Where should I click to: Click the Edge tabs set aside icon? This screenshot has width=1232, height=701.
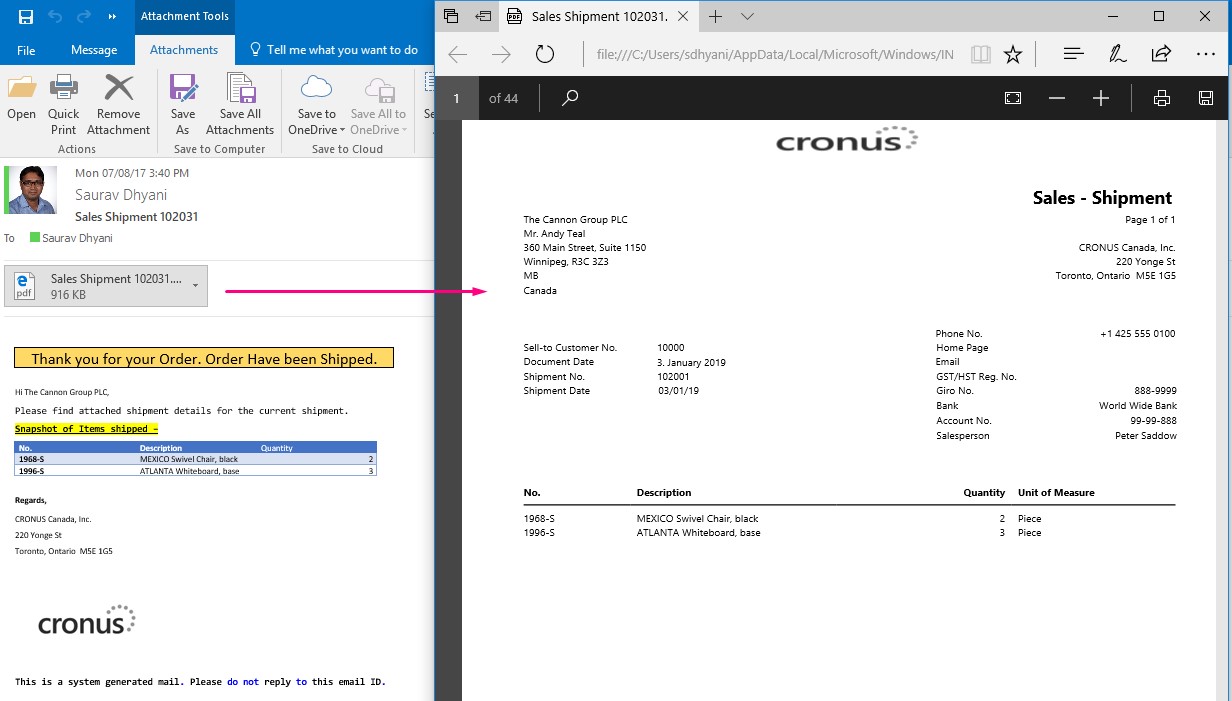pyautogui.click(x=451, y=16)
